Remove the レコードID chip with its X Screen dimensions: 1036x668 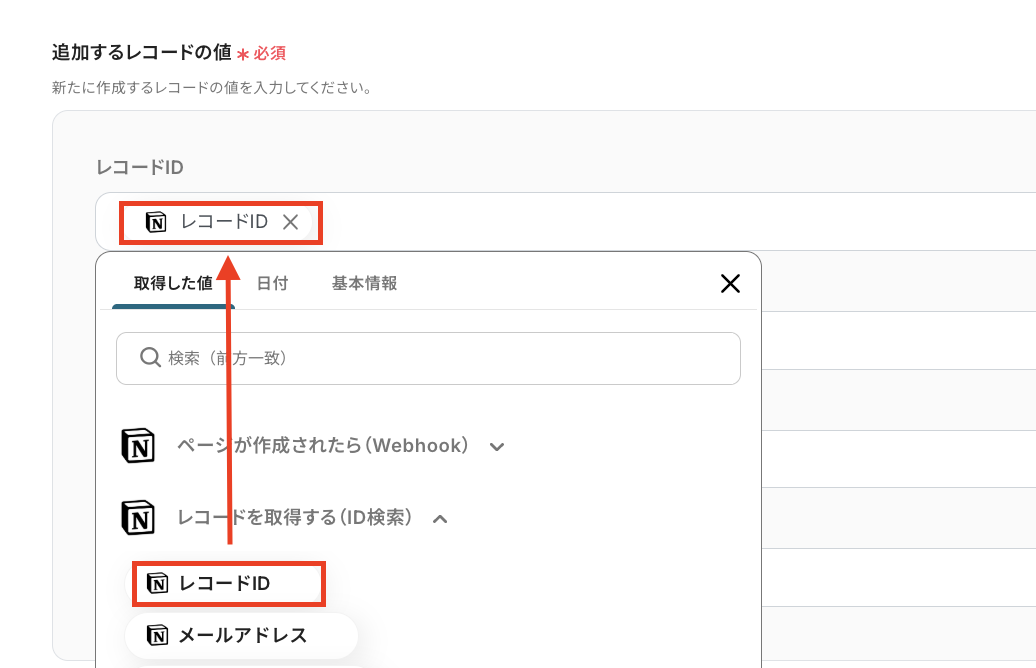(x=291, y=222)
